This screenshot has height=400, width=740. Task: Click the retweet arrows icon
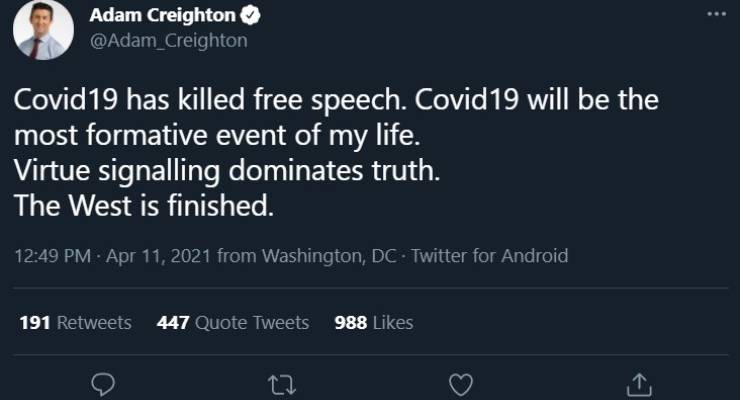[281, 383]
